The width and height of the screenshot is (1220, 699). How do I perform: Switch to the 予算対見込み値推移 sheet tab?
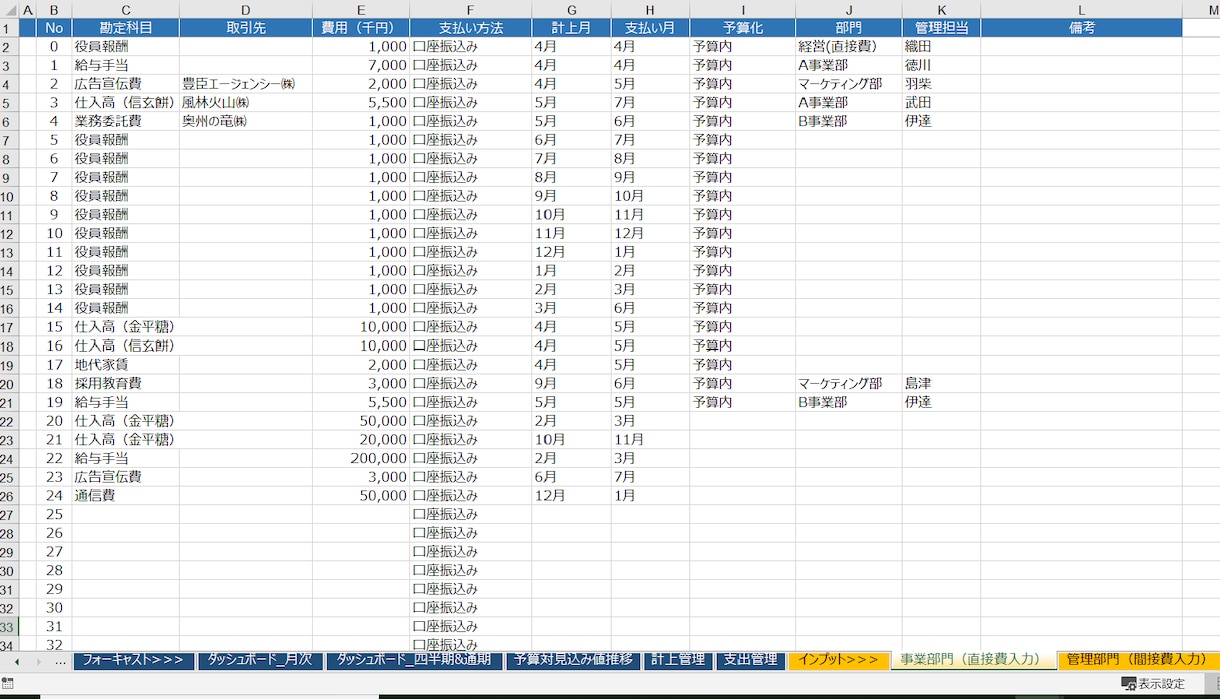pyautogui.click(x=572, y=660)
